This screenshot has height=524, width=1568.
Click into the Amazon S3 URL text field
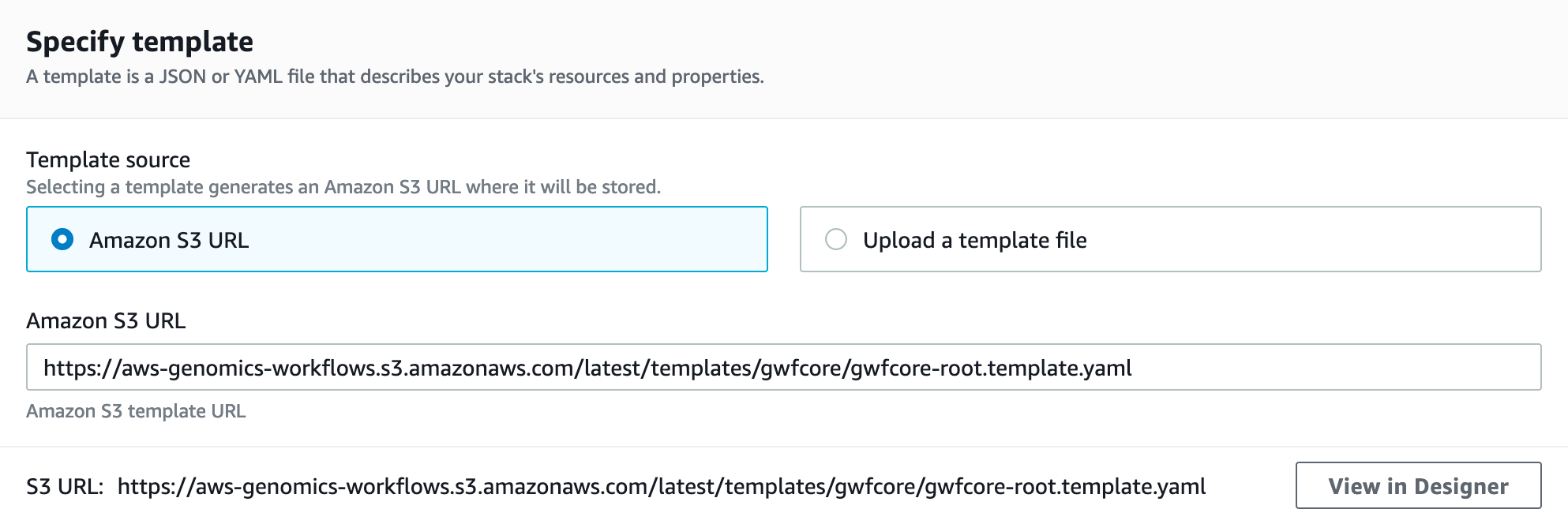coord(783,367)
